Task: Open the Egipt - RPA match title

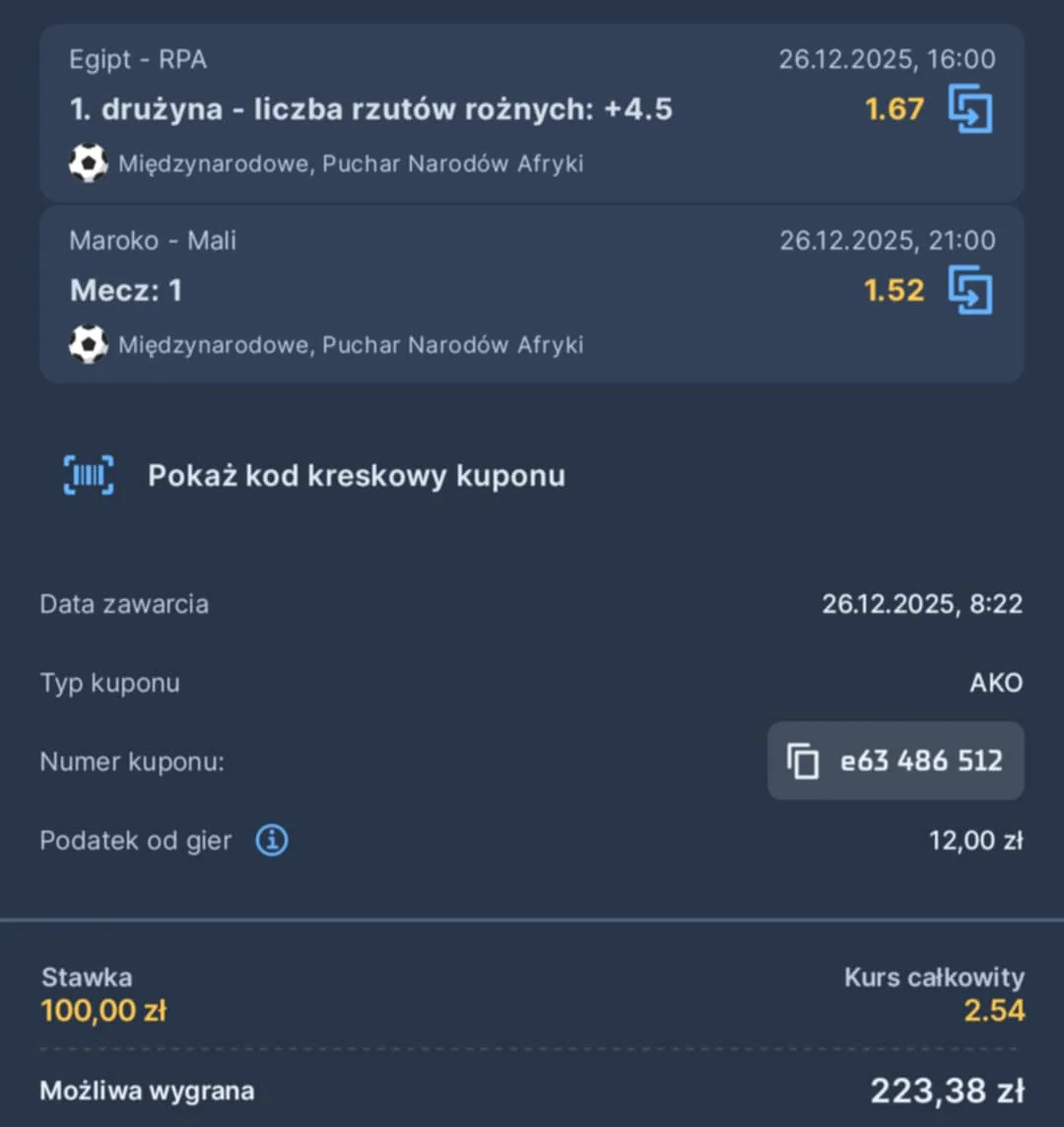Action: click(x=138, y=60)
